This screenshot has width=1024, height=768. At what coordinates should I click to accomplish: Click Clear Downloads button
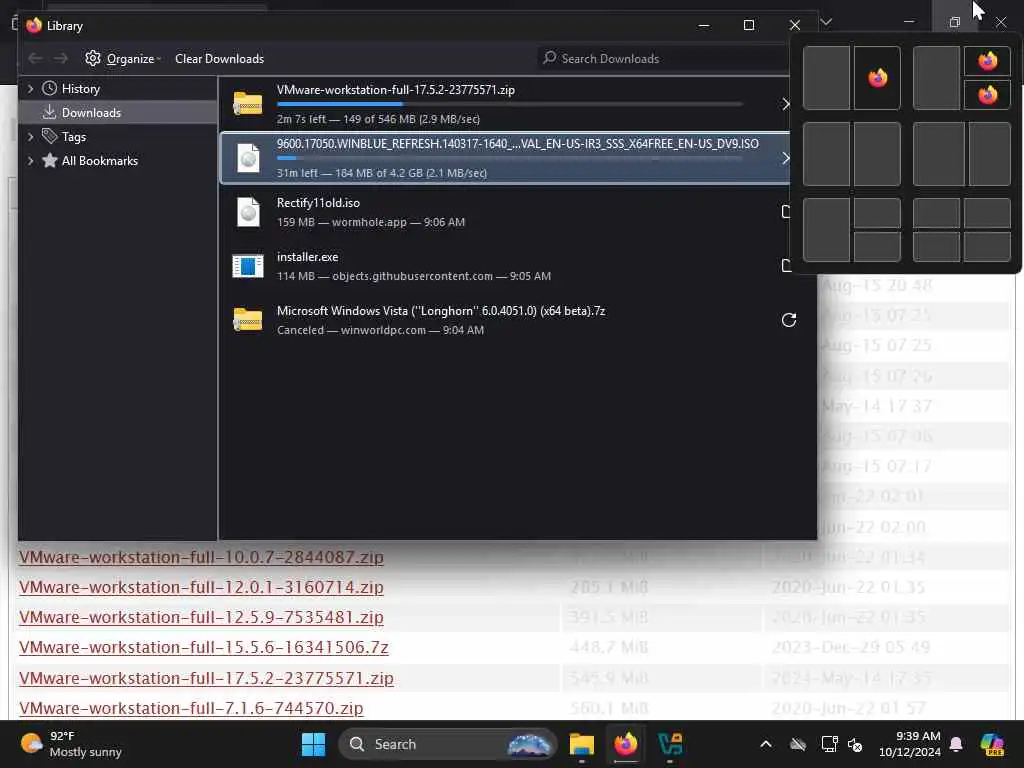click(x=219, y=58)
